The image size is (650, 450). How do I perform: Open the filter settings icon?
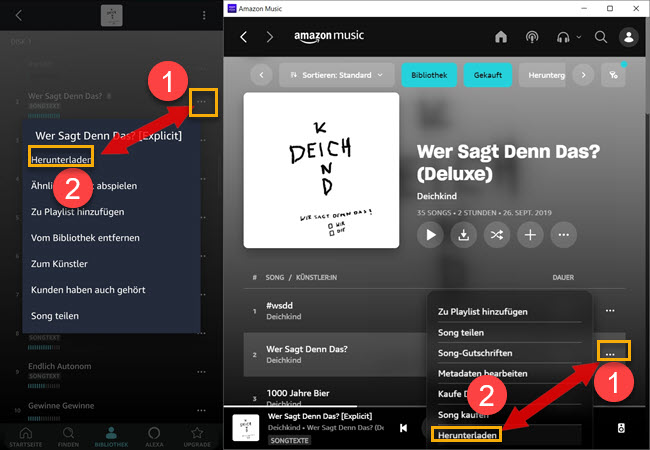tap(614, 75)
